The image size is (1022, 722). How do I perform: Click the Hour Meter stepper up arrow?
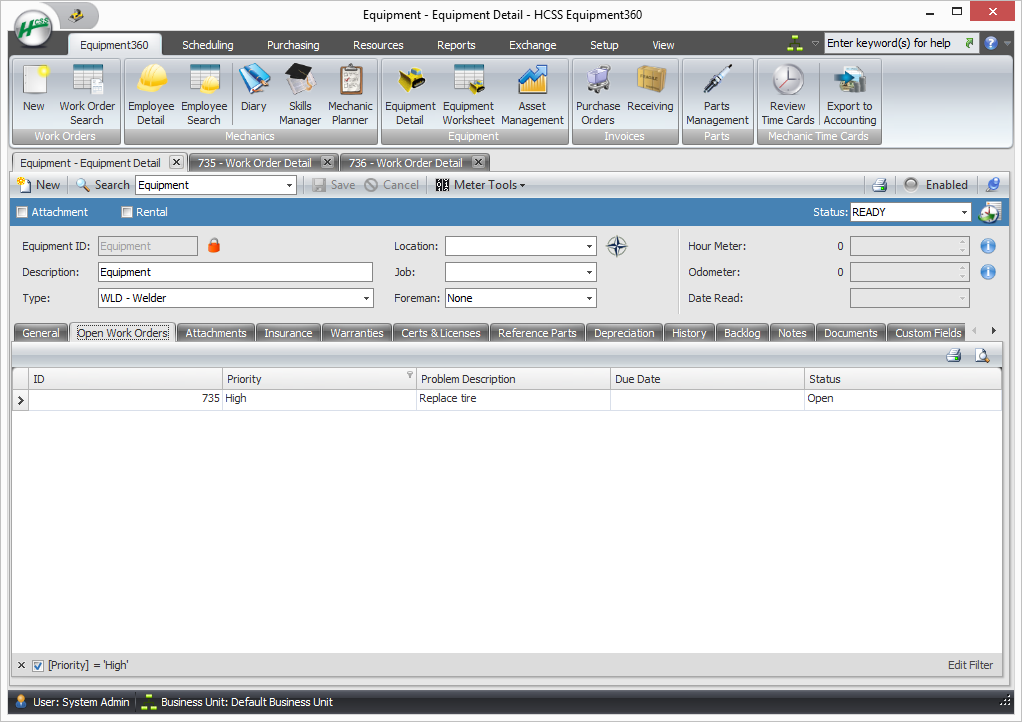(963, 242)
